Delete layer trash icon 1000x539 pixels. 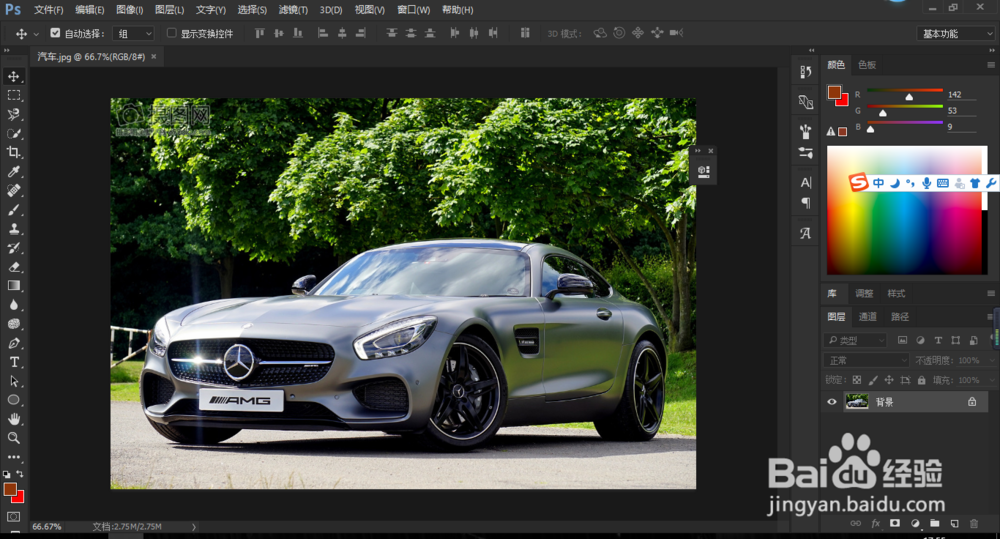[974, 524]
